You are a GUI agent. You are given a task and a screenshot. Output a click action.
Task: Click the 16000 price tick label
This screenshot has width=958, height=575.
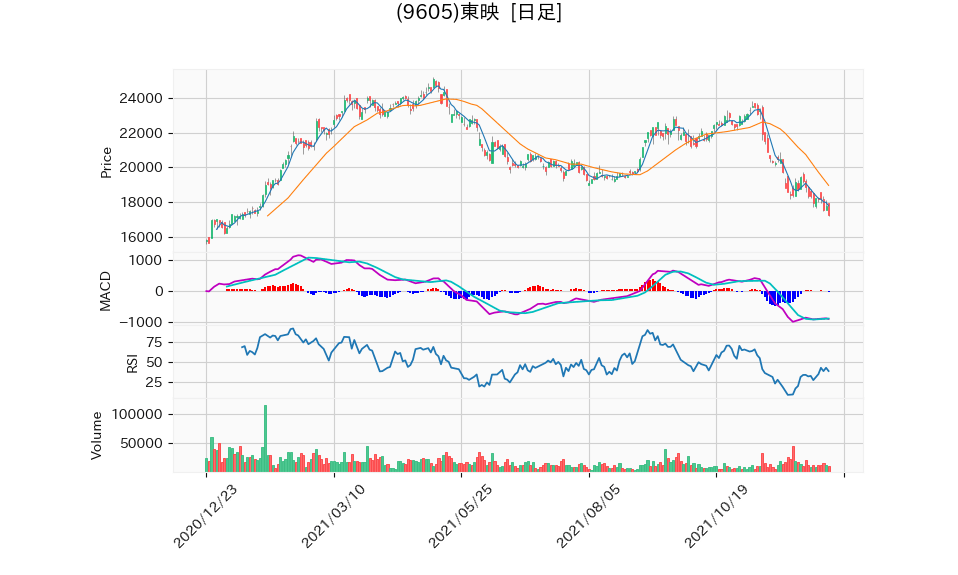pyautogui.click(x=141, y=237)
